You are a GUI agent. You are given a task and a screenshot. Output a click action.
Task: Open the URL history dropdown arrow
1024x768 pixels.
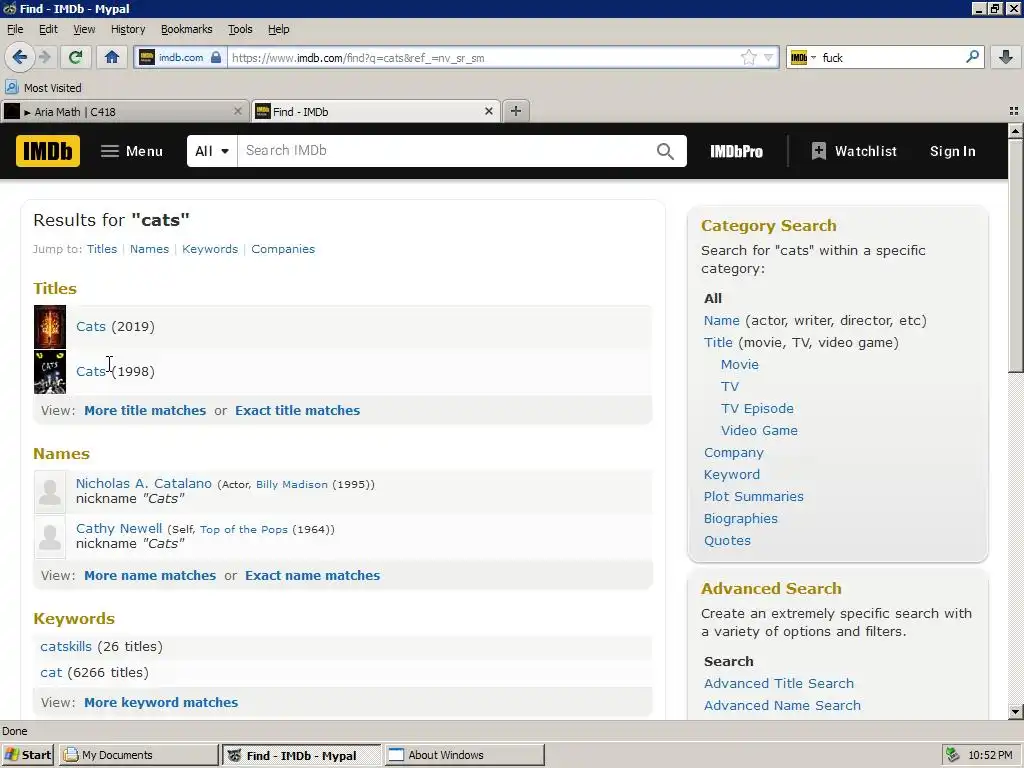pyautogui.click(x=769, y=57)
